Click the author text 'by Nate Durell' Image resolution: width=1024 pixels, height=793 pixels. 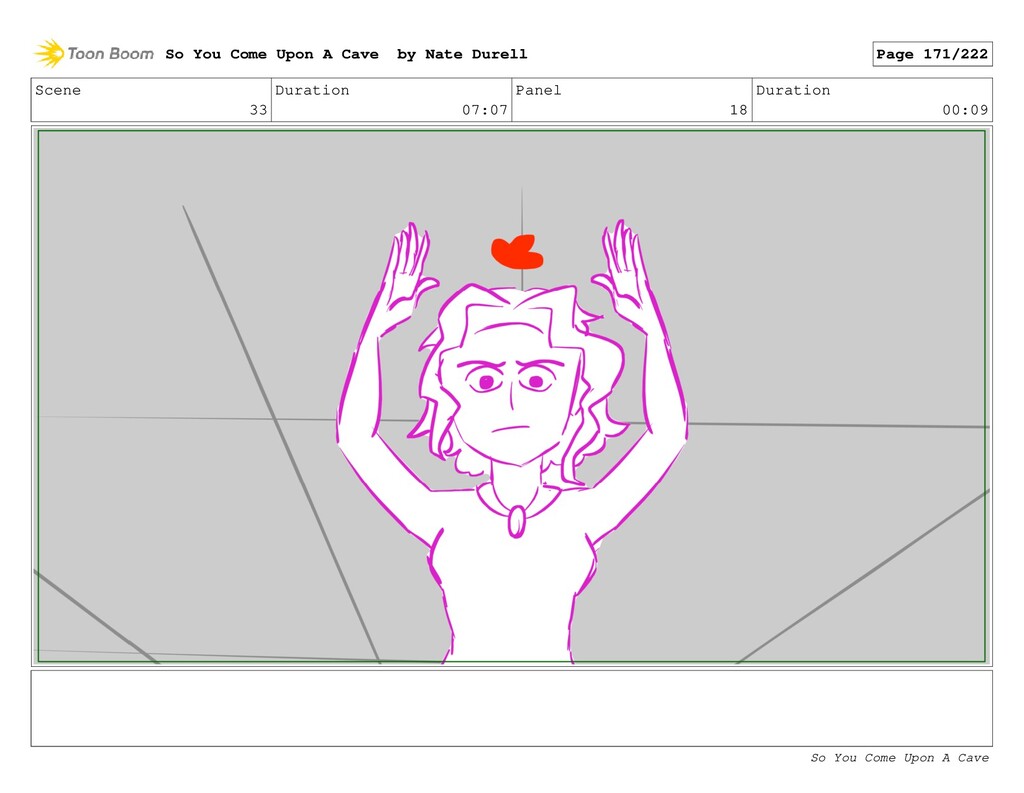(462, 54)
